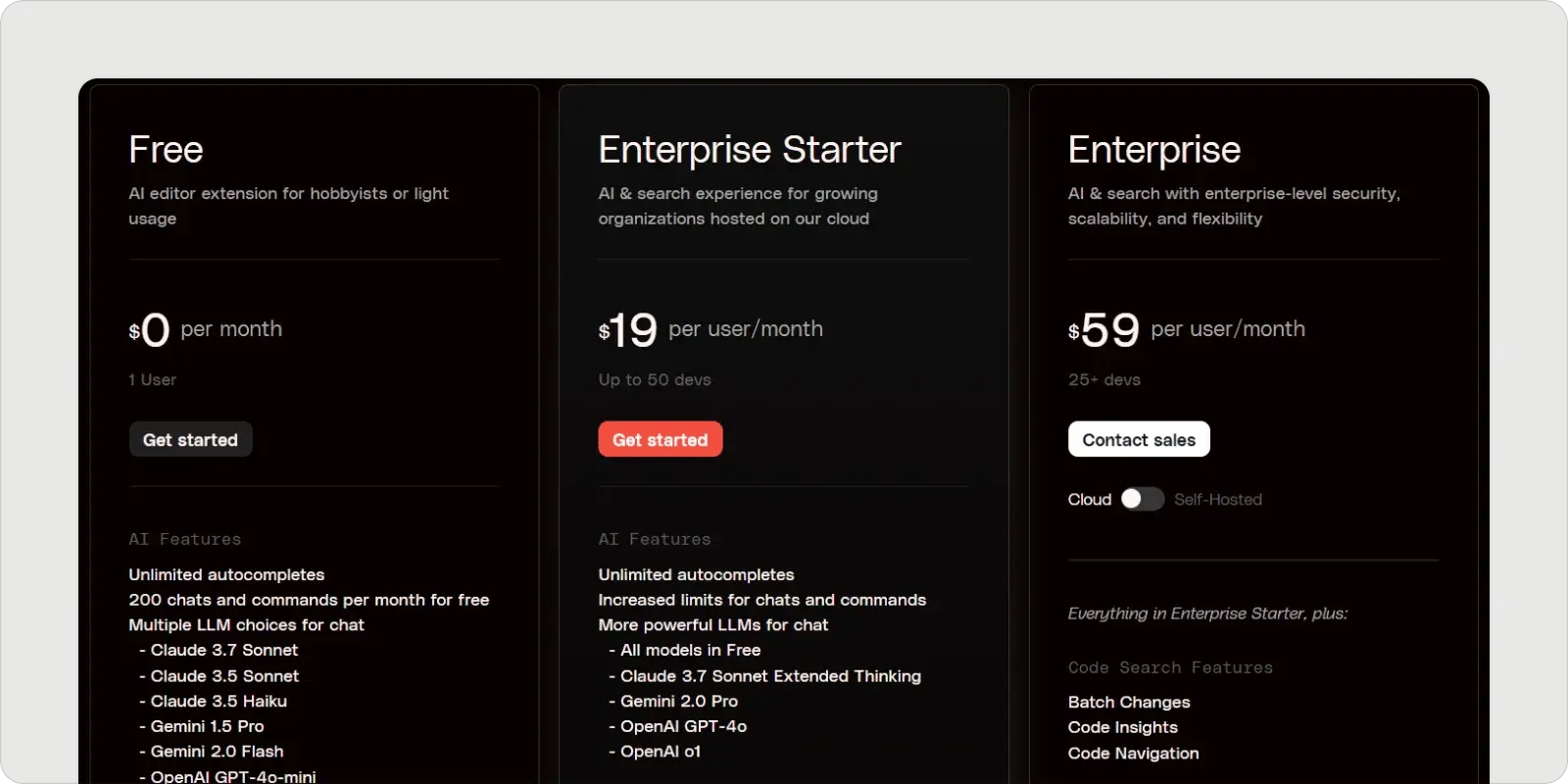This screenshot has width=1568, height=784.
Task: Click the Free plan heading
Action: [x=166, y=149]
